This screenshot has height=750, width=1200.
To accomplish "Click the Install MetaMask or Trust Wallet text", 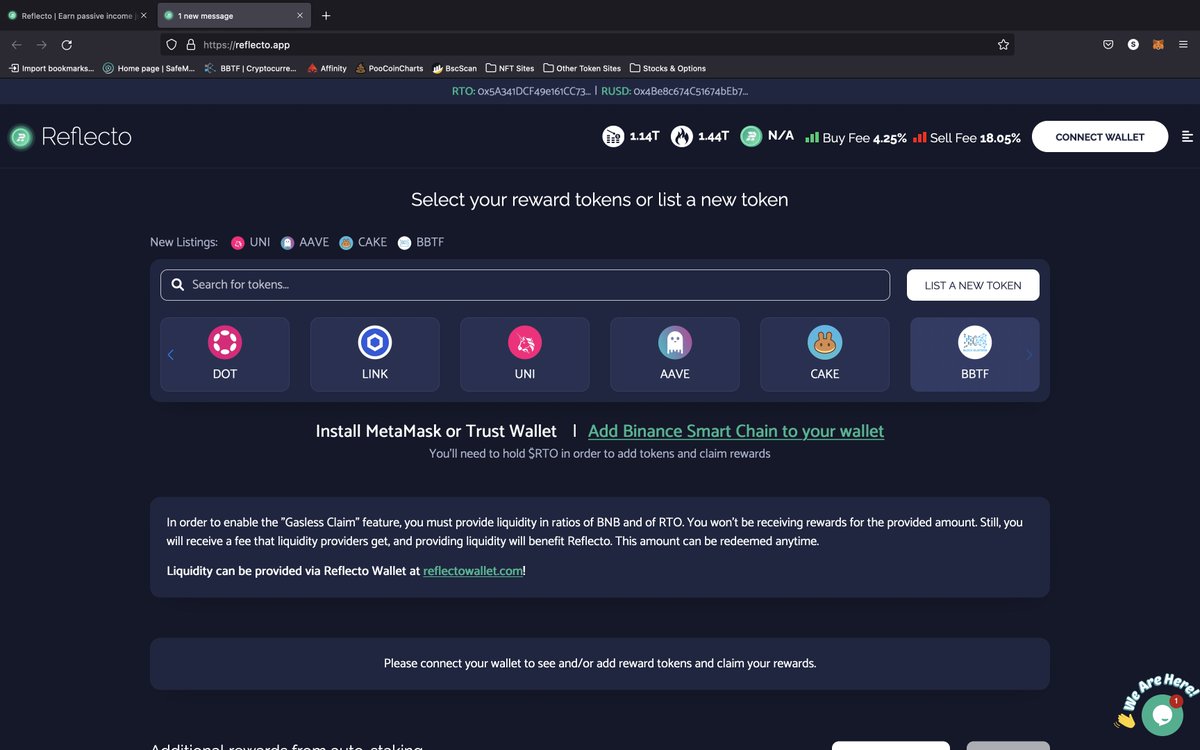I will [436, 431].
